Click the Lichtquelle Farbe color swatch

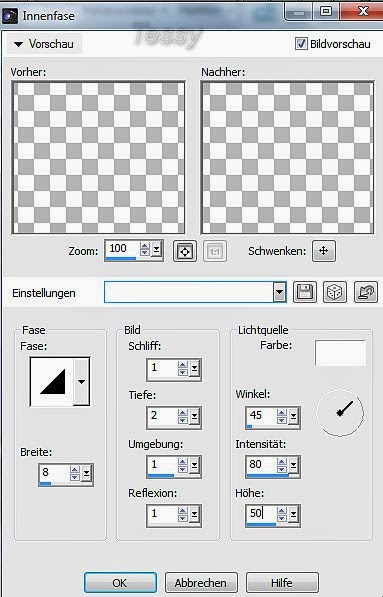point(340,353)
